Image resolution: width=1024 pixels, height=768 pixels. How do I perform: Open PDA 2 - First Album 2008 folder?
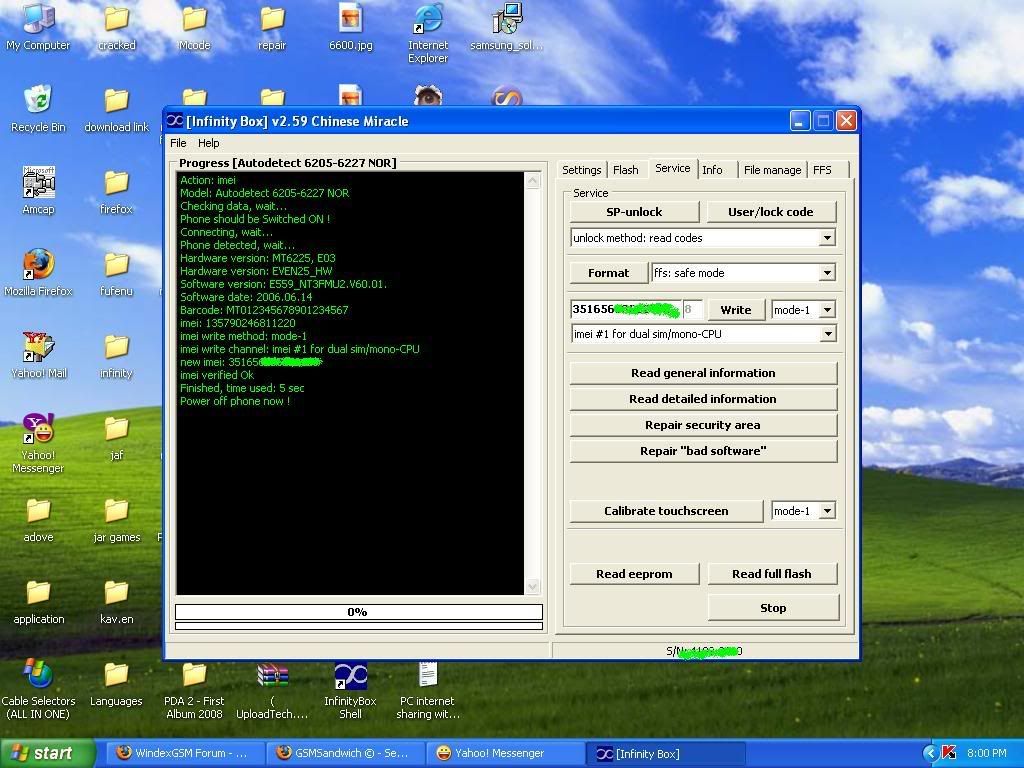tap(194, 689)
